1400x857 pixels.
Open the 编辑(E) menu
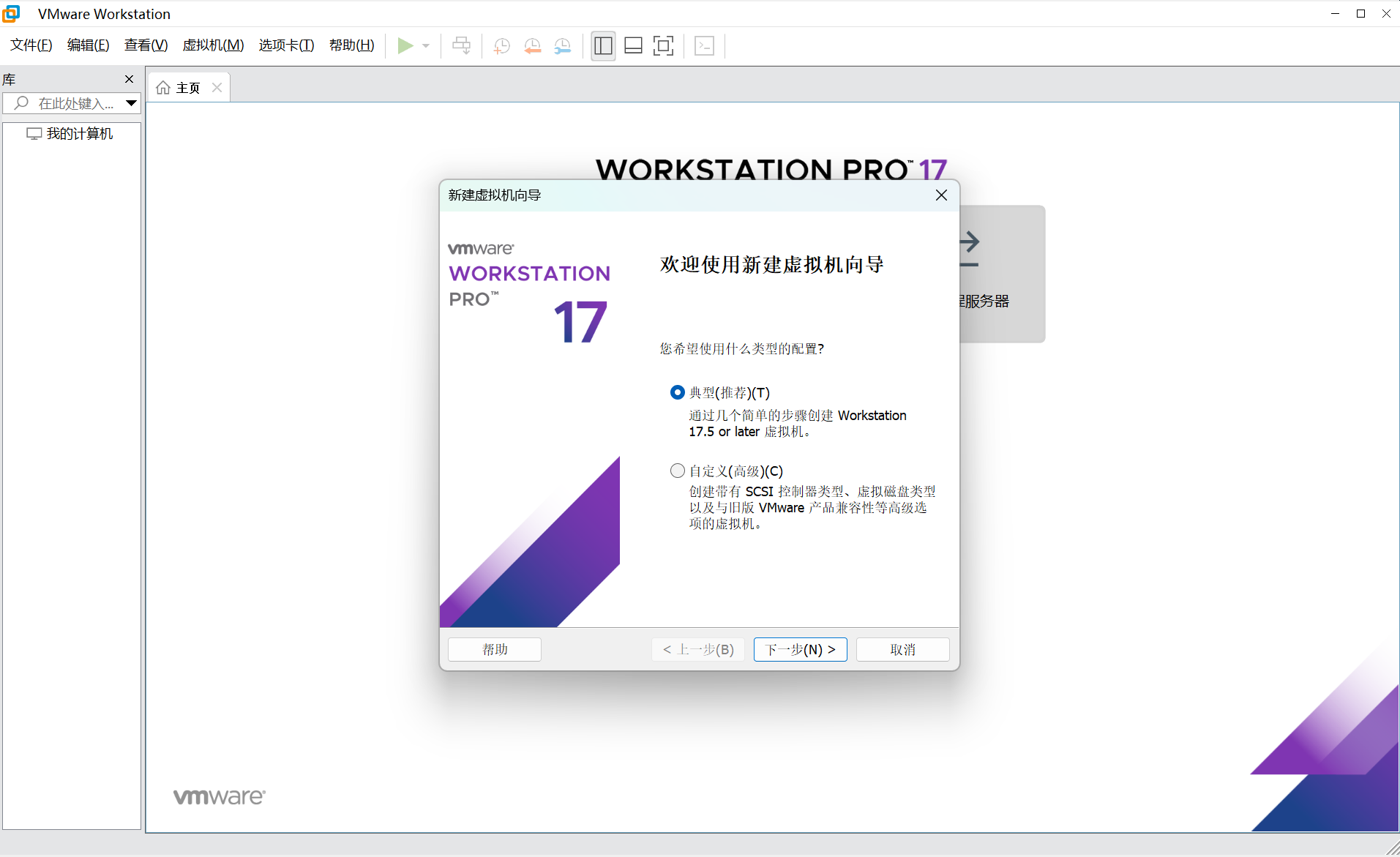tap(88, 45)
